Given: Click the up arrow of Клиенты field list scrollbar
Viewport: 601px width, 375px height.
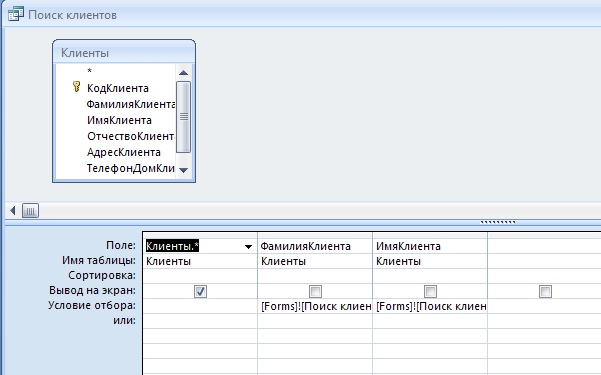Looking at the screenshot, I should coord(184,72).
